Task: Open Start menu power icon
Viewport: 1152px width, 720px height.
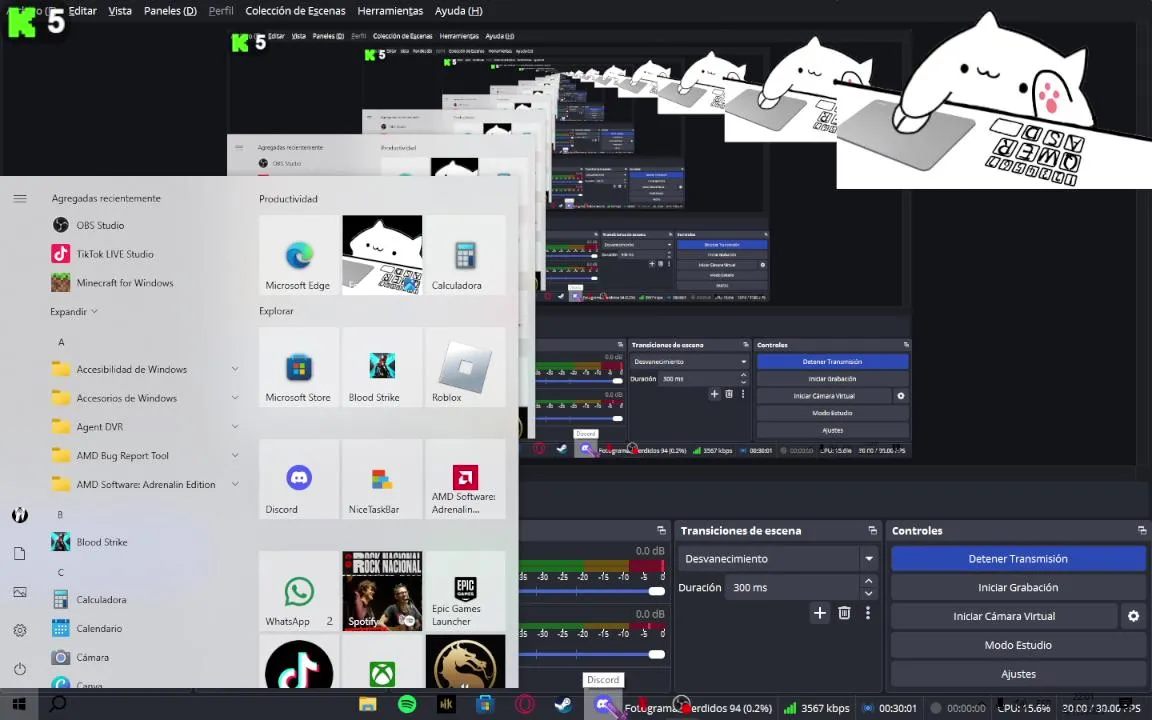Action: (x=20, y=669)
